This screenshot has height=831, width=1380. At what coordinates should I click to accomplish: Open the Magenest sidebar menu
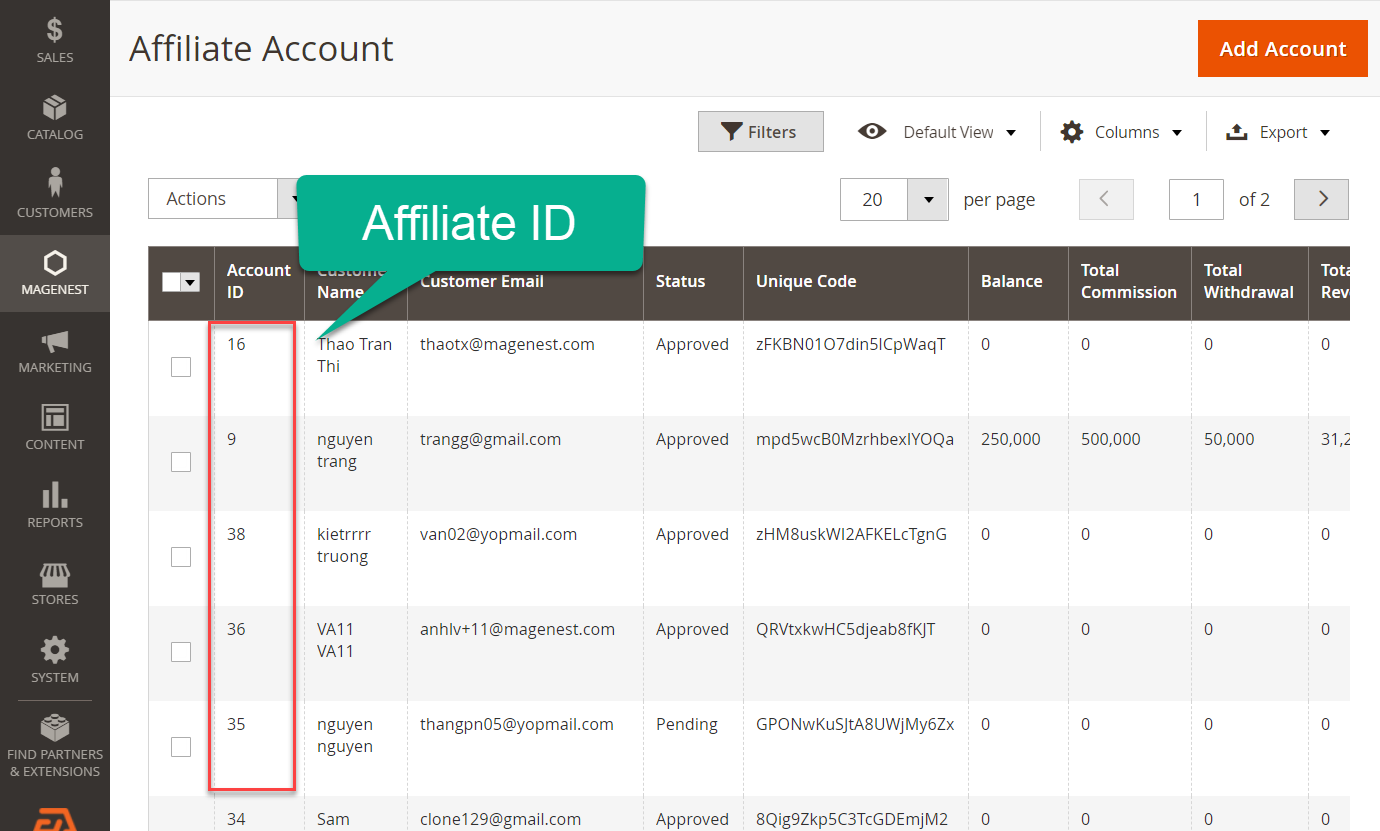click(54, 273)
